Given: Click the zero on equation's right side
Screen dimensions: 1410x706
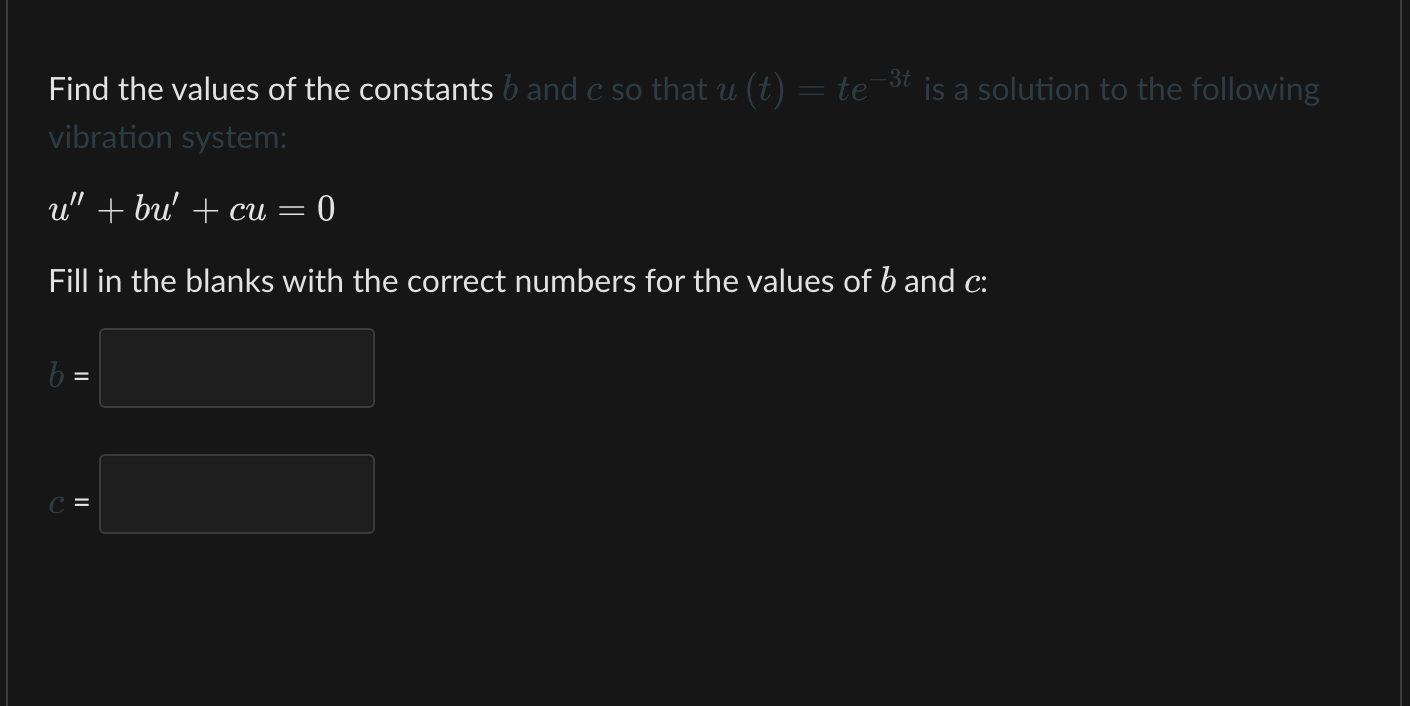Looking at the screenshot, I should [326, 209].
